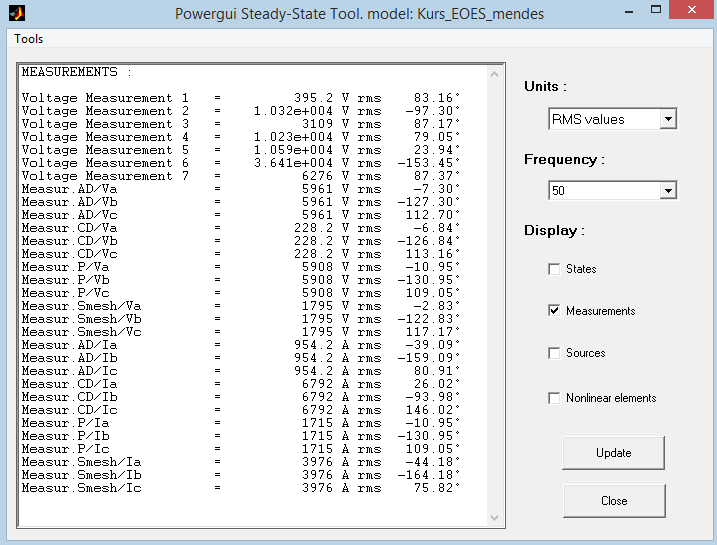This screenshot has height=545, width=717.
Task: Click the 1.032e+004 voltage value
Action: click(294, 111)
